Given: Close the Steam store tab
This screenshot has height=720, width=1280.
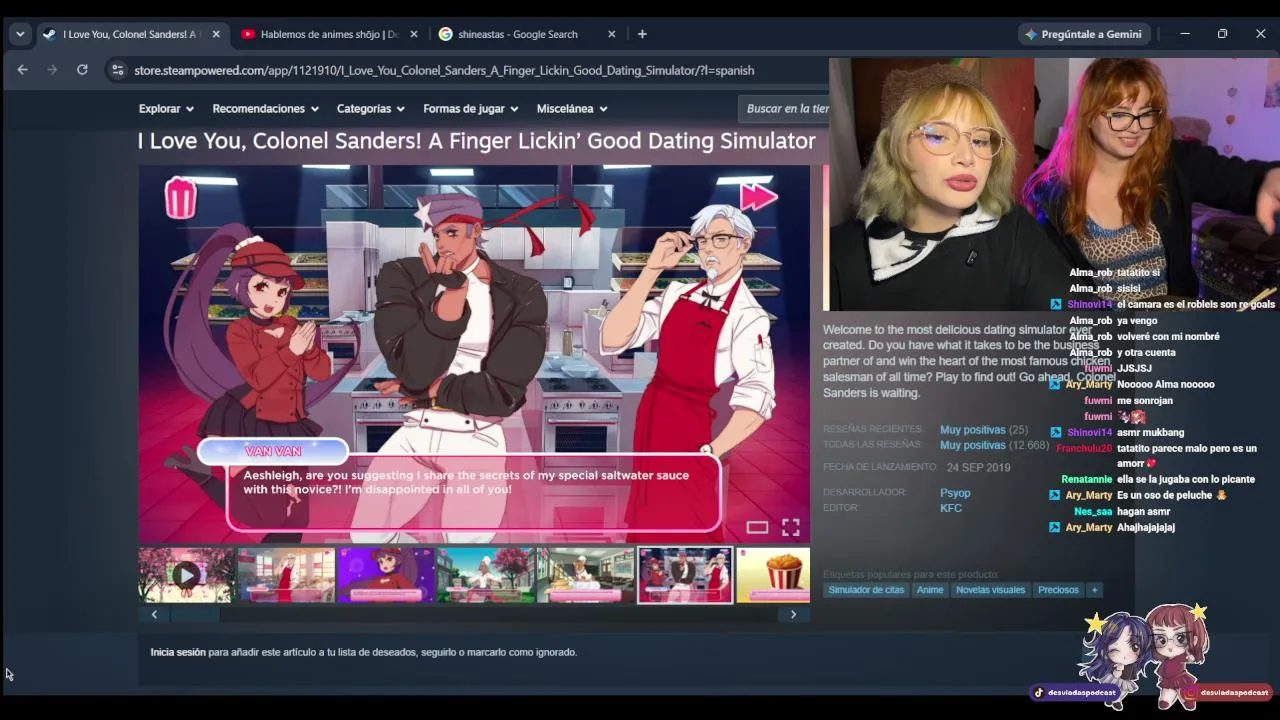Looking at the screenshot, I should [x=216, y=34].
